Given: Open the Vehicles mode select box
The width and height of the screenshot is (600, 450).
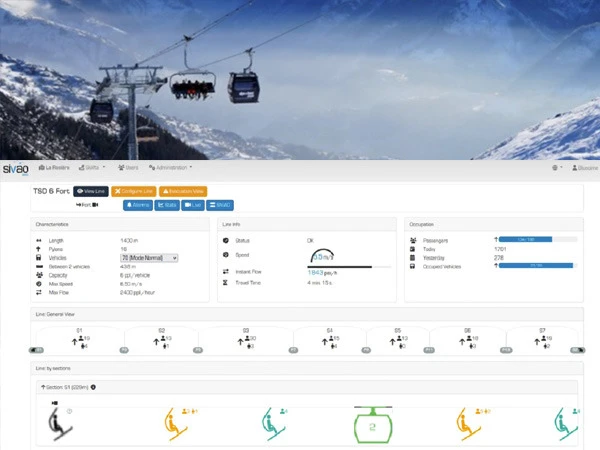Looking at the screenshot, I should [x=149, y=258].
